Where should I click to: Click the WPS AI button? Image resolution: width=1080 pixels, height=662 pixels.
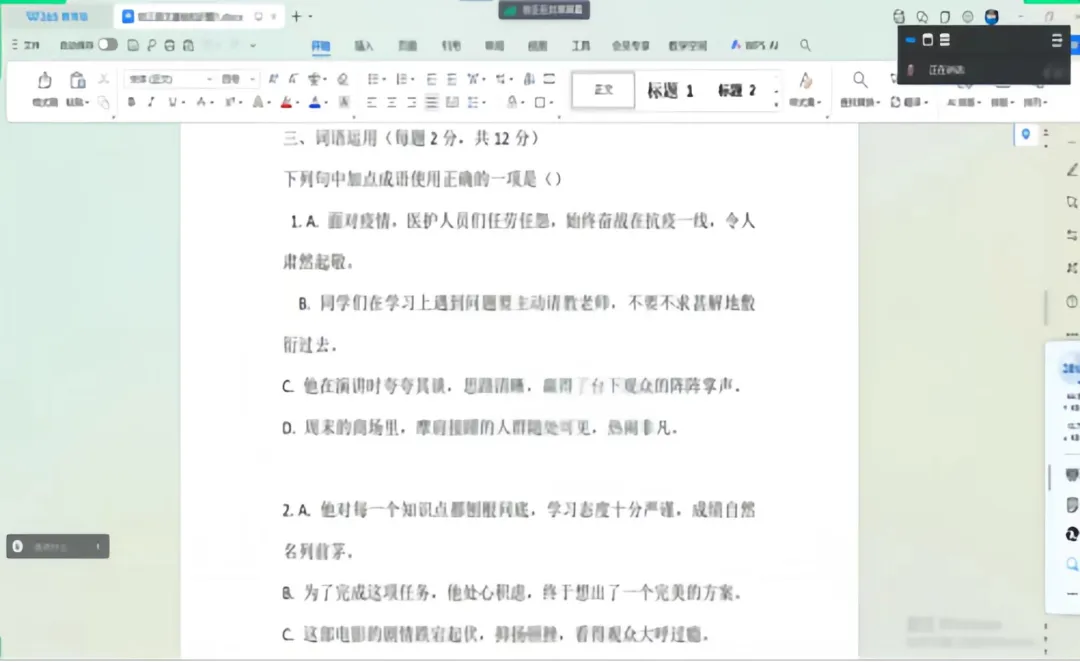755,45
